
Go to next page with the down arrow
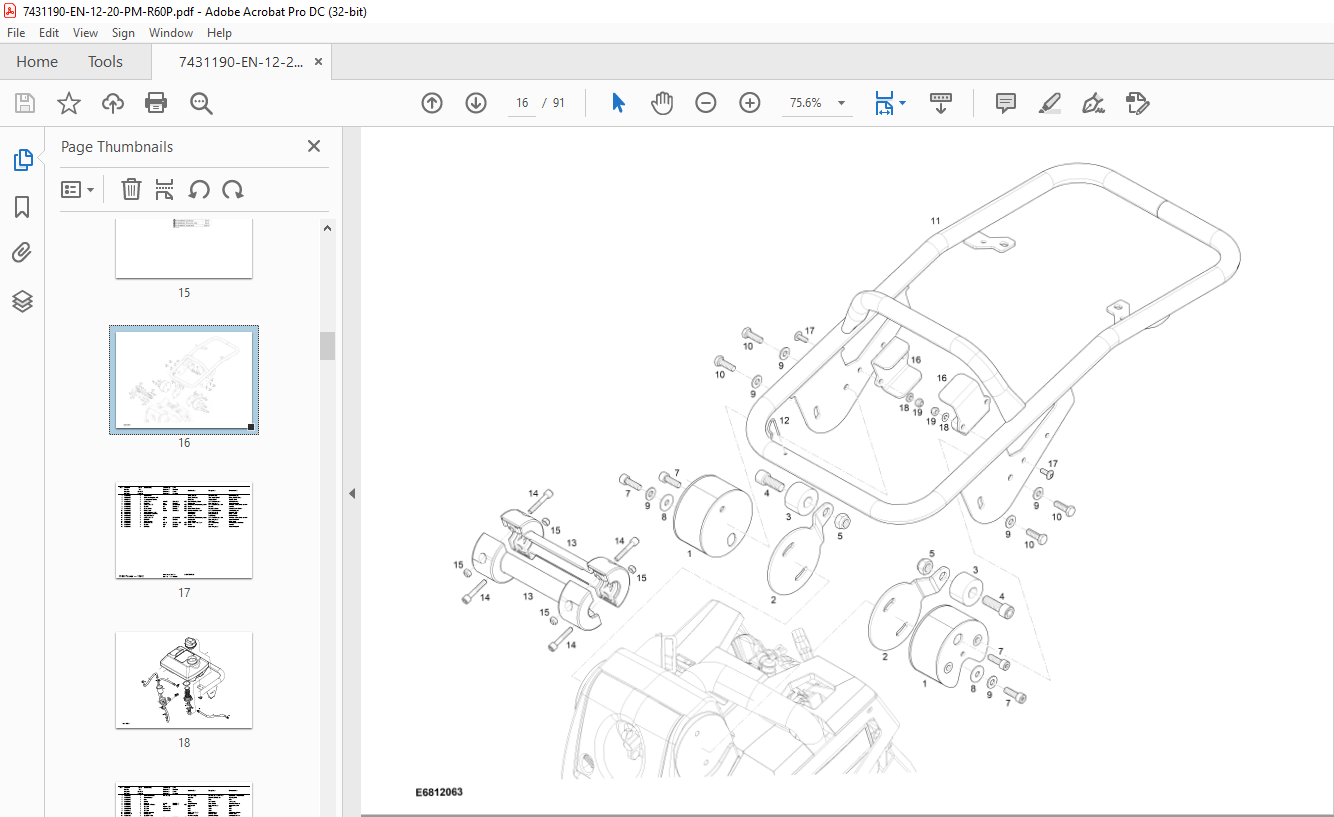476,103
